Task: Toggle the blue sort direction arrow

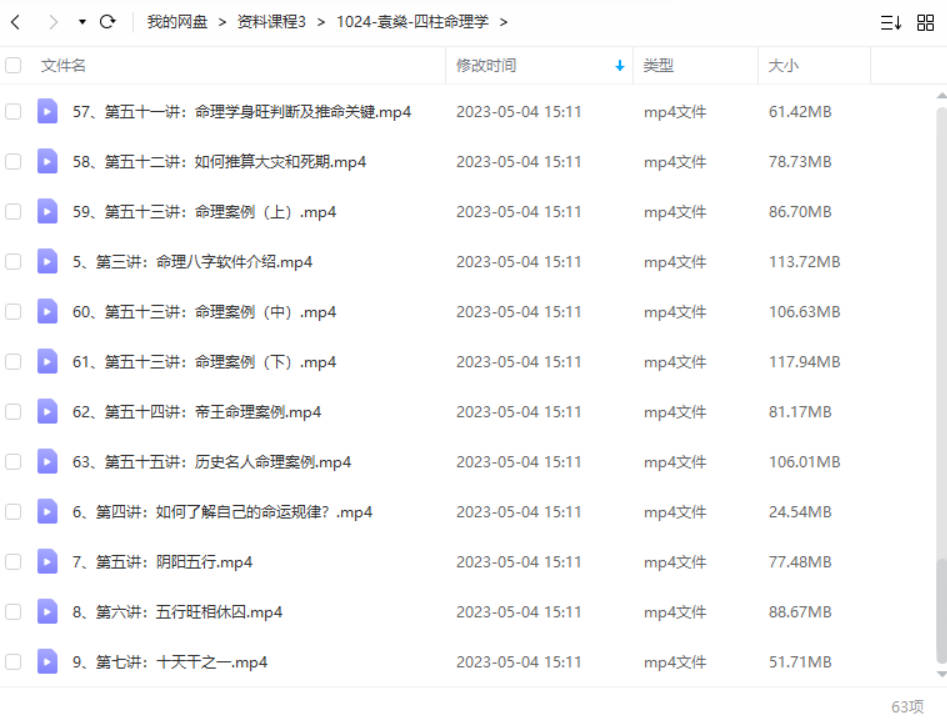Action: pos(620,66)
